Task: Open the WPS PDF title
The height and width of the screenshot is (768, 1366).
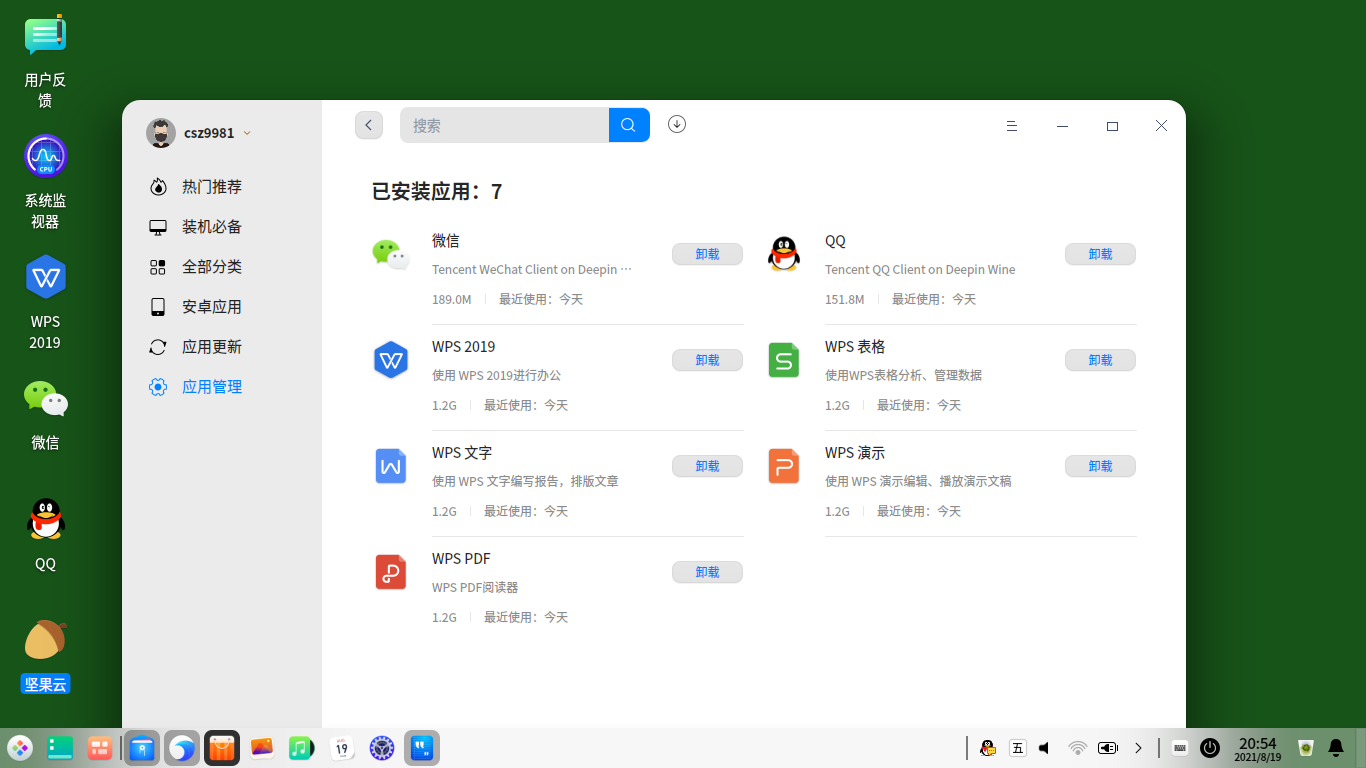Action: pos(461,559)
